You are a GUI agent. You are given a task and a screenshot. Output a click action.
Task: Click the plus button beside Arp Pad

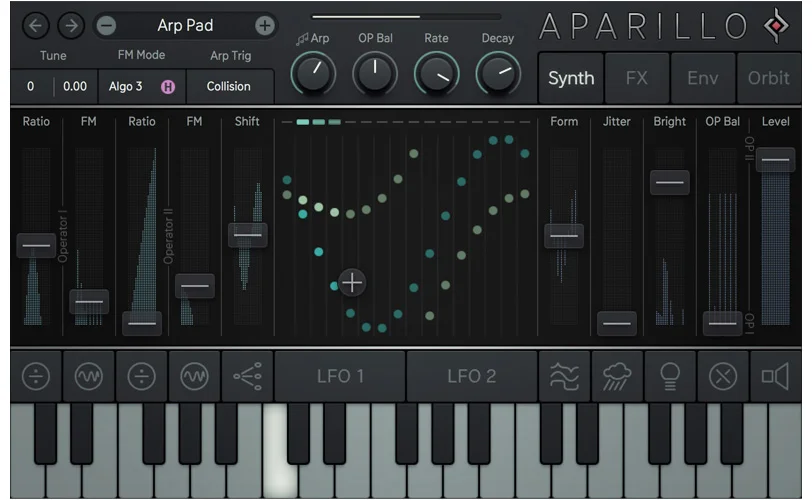[265, 25]
